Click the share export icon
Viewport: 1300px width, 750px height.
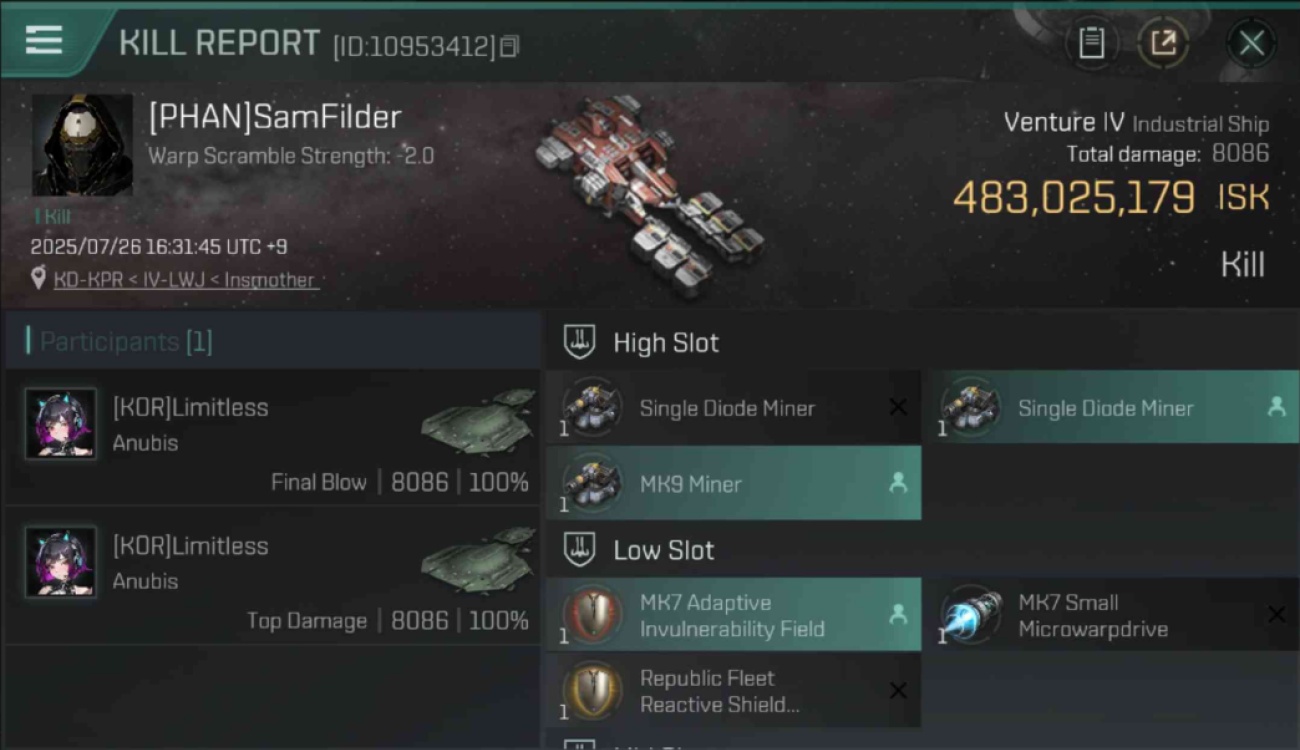click(x=1163, y=43)
